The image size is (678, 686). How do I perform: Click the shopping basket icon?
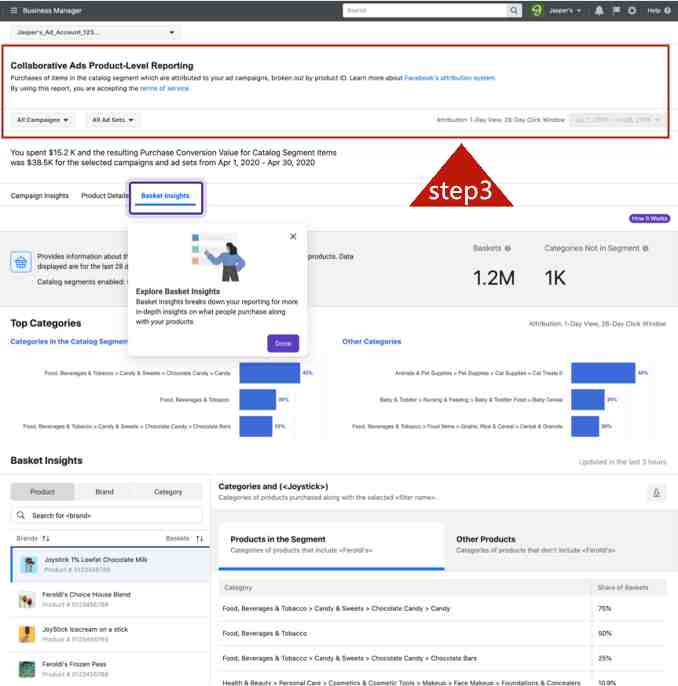pyautogui.click(x=21, y=262)
